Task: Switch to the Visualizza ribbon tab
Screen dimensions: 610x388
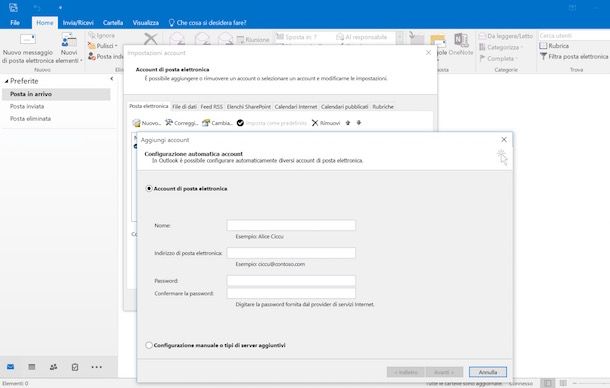Action: pyautogui.click(x=145, y=23)
